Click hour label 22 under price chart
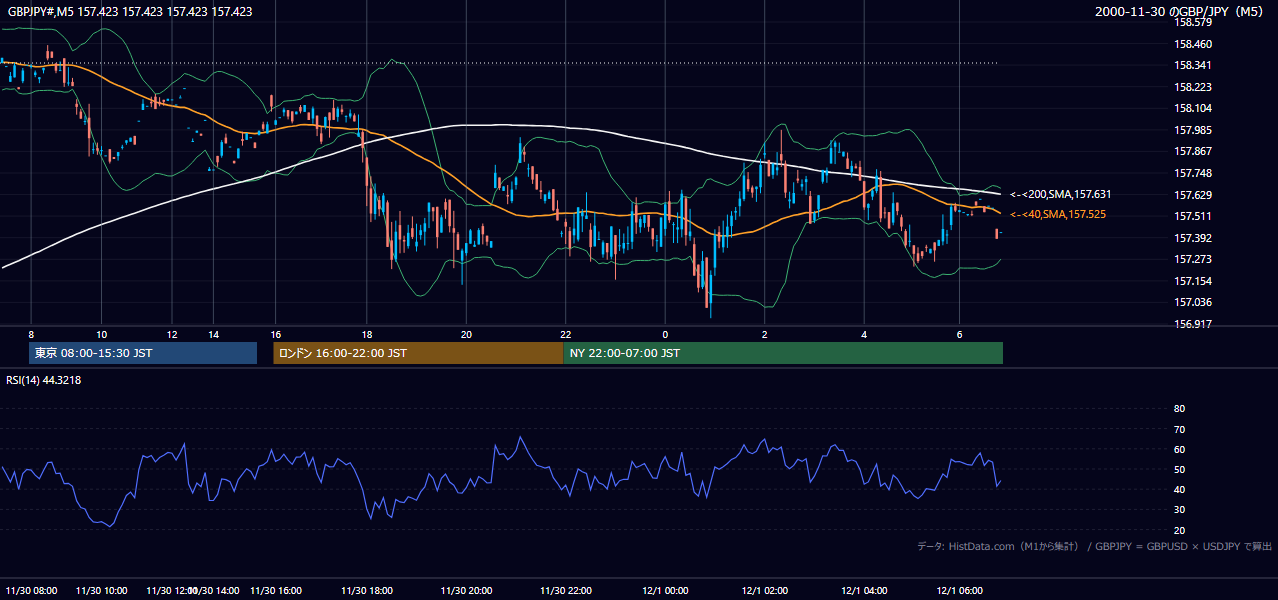1278x600 pixels. coord(566,335)
